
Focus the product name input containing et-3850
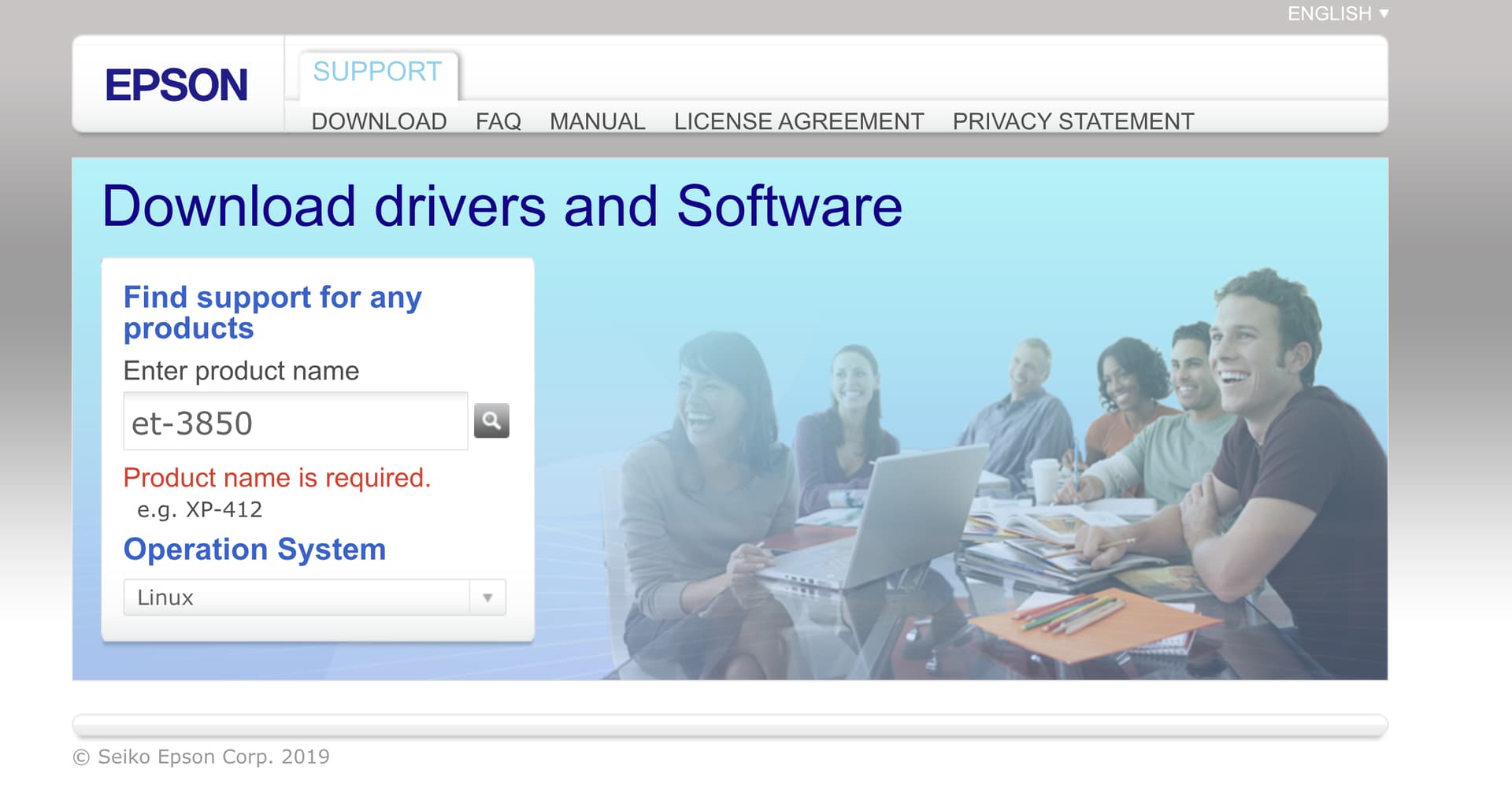295,423
